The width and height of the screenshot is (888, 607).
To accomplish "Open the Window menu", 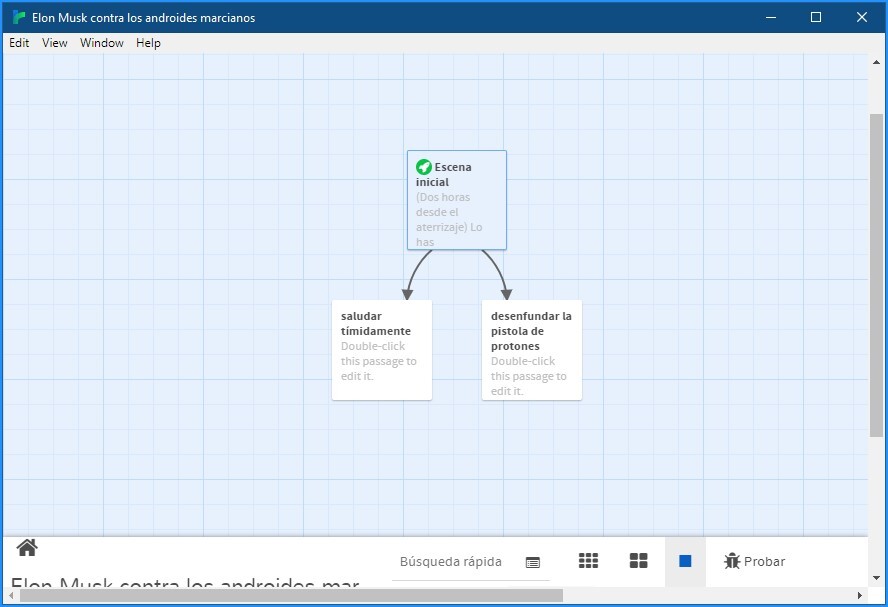I will pyautogui.click(x=102, y=43).
